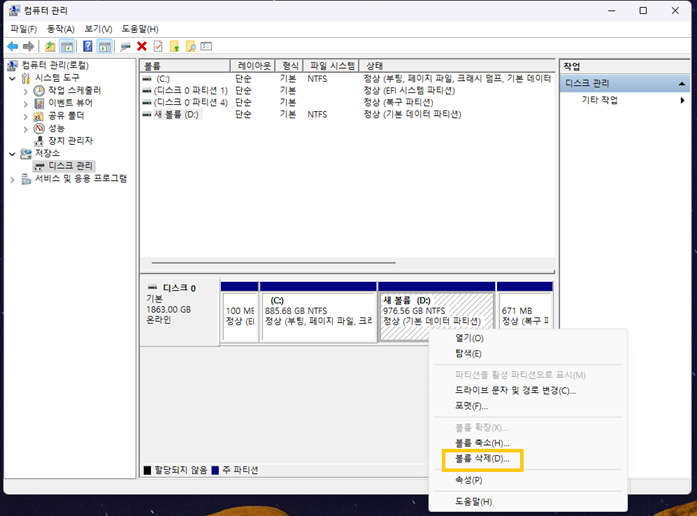The image size is (697, 516).
Task: Select the 공유 폴더 icon in tree
Action: pos(39,116)
